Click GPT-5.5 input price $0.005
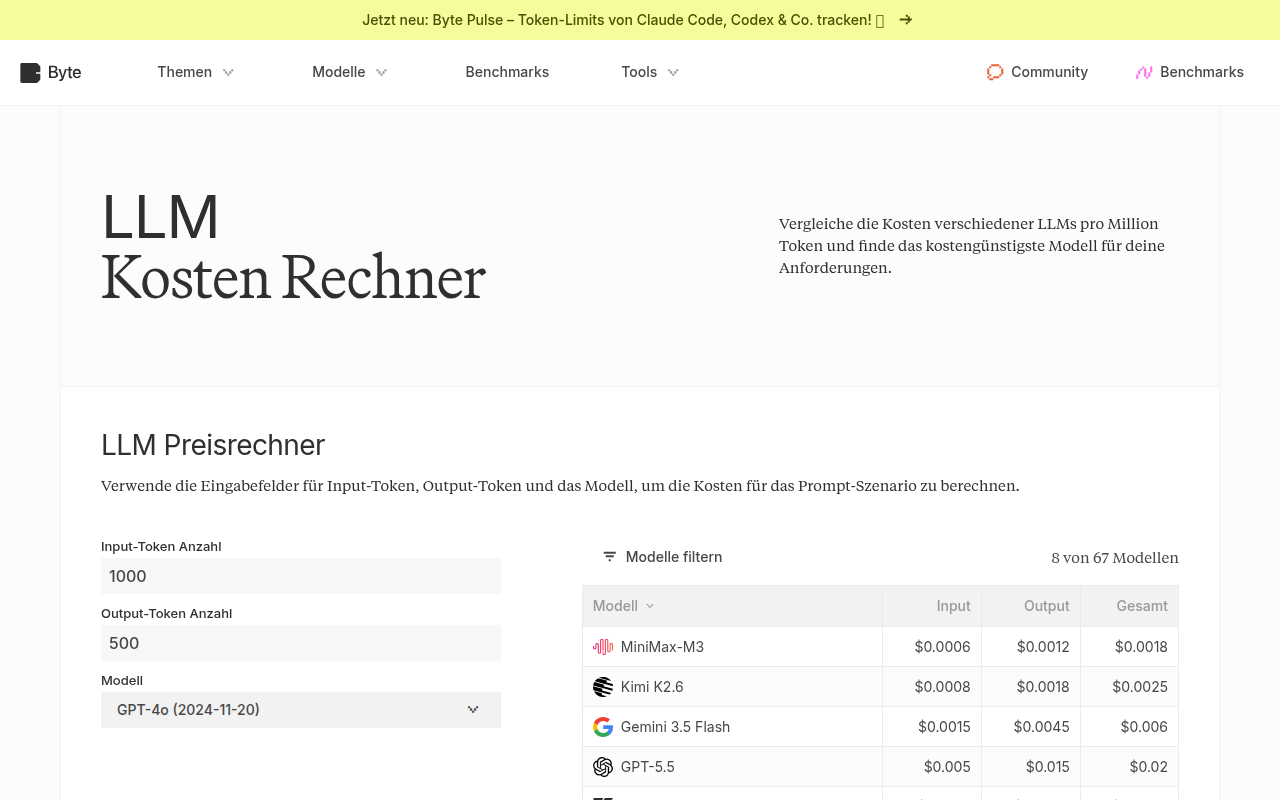Image resolution: width=1280 pixels, height=800 pixels. [x=947, y=767]
